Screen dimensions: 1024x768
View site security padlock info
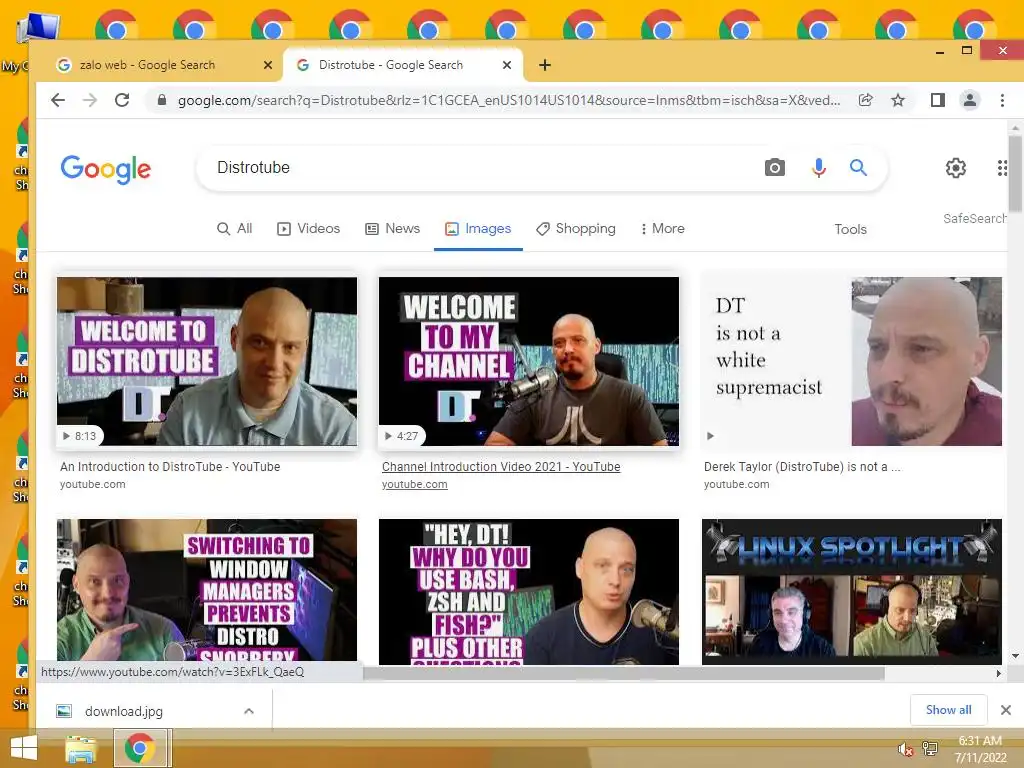coord(161,100)
